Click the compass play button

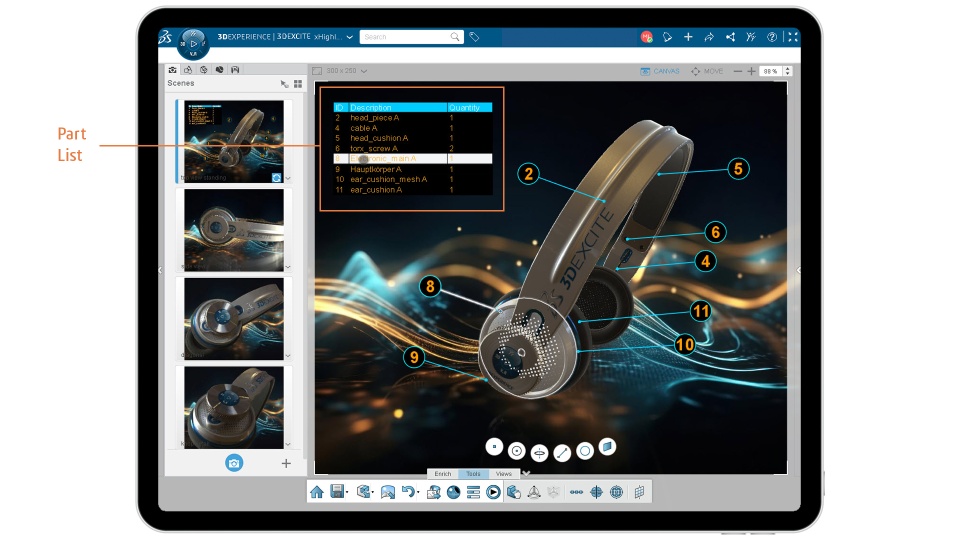click(193, 43)
